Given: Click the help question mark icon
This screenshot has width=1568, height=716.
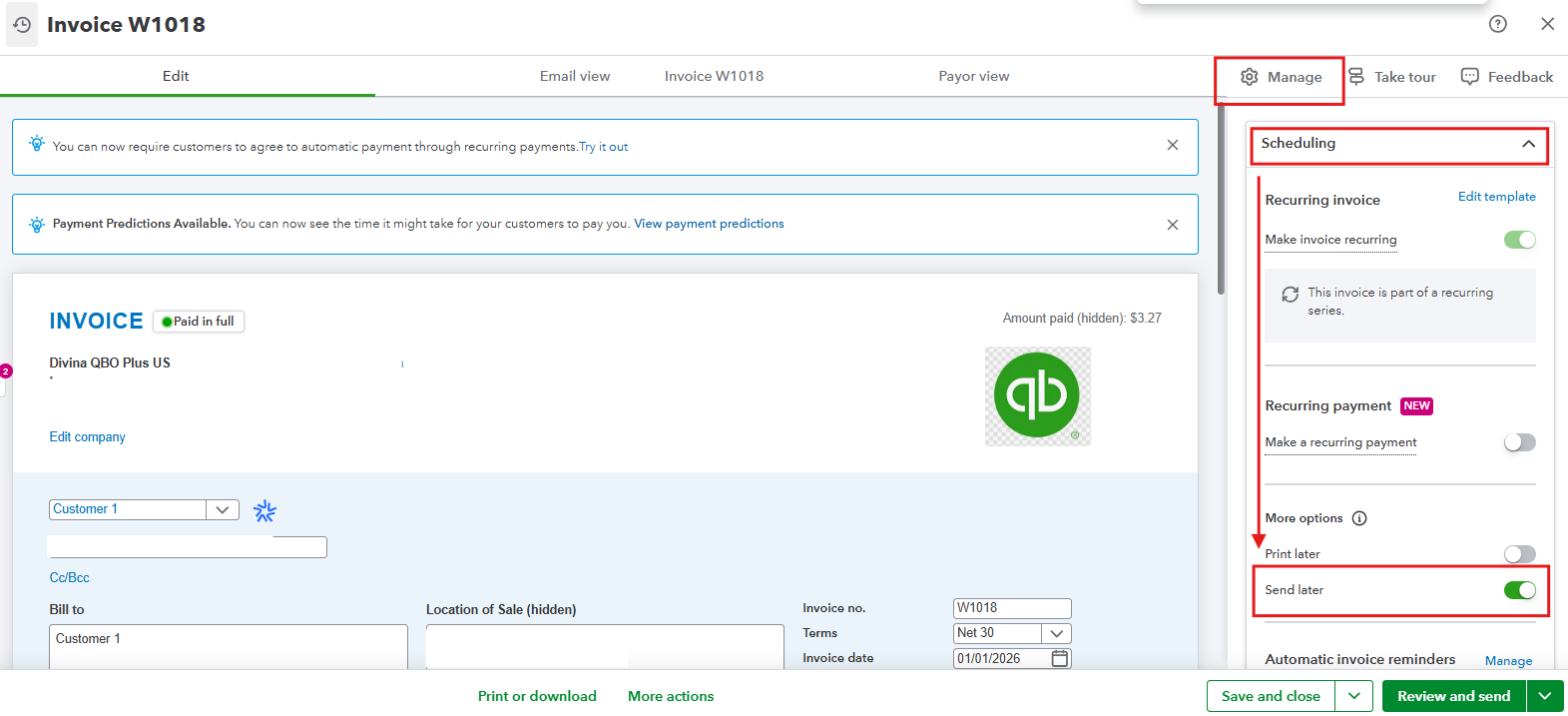Looking at the screenshot, I should [1497, 24].
